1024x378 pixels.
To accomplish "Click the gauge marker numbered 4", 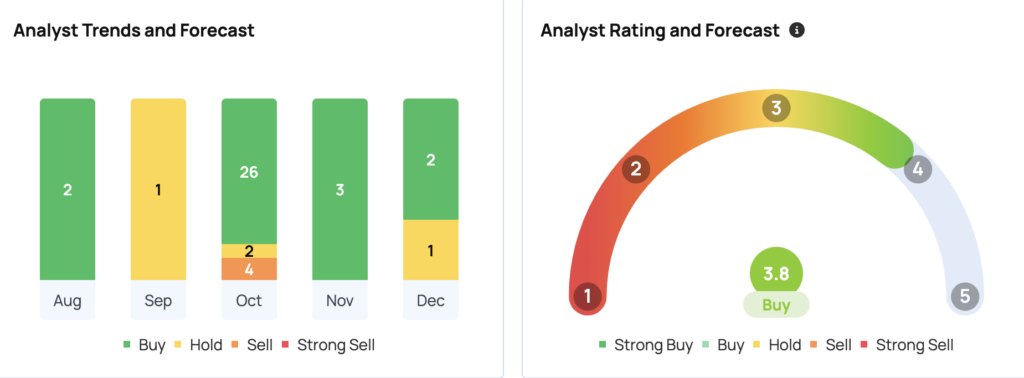I will click(x=918, y=170).
